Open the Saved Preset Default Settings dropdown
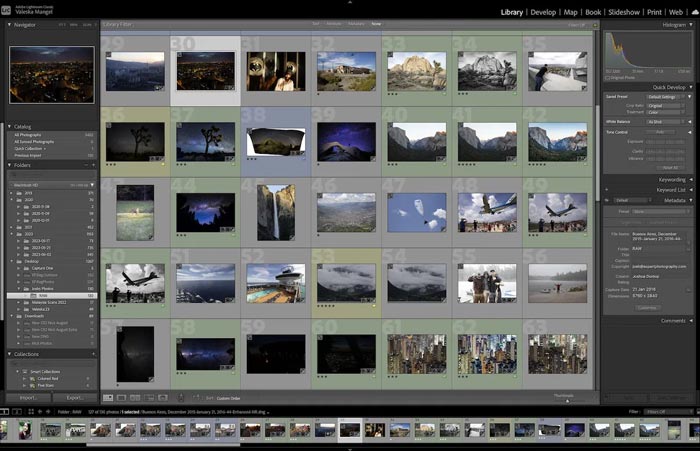The height and width of the screenshot is (451, 700). pos(665,96)
